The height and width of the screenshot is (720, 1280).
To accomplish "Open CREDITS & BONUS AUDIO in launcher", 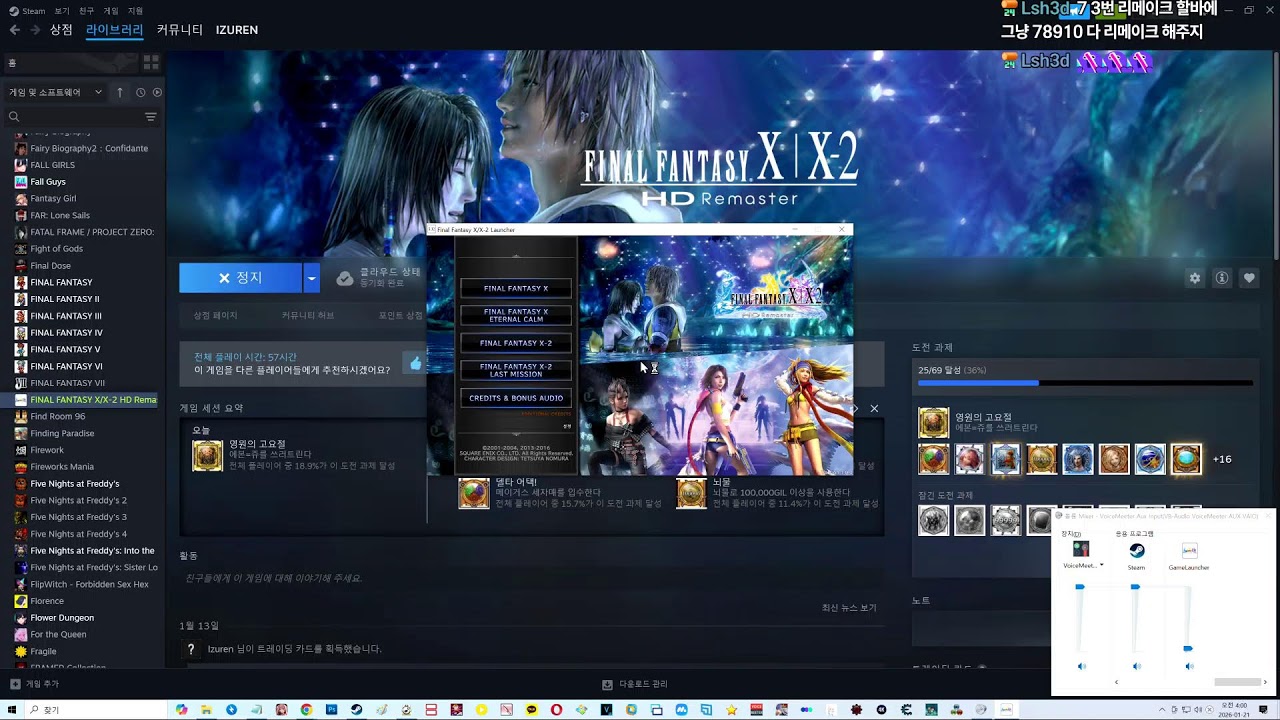I will click(516, 398).
